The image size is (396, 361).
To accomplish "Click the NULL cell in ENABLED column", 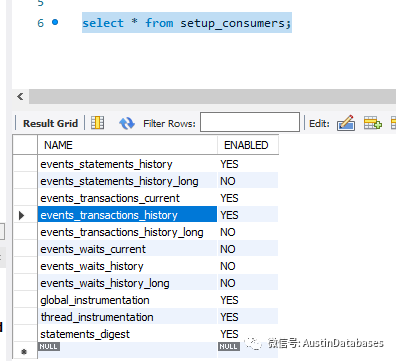I will [x=248, y=350].
